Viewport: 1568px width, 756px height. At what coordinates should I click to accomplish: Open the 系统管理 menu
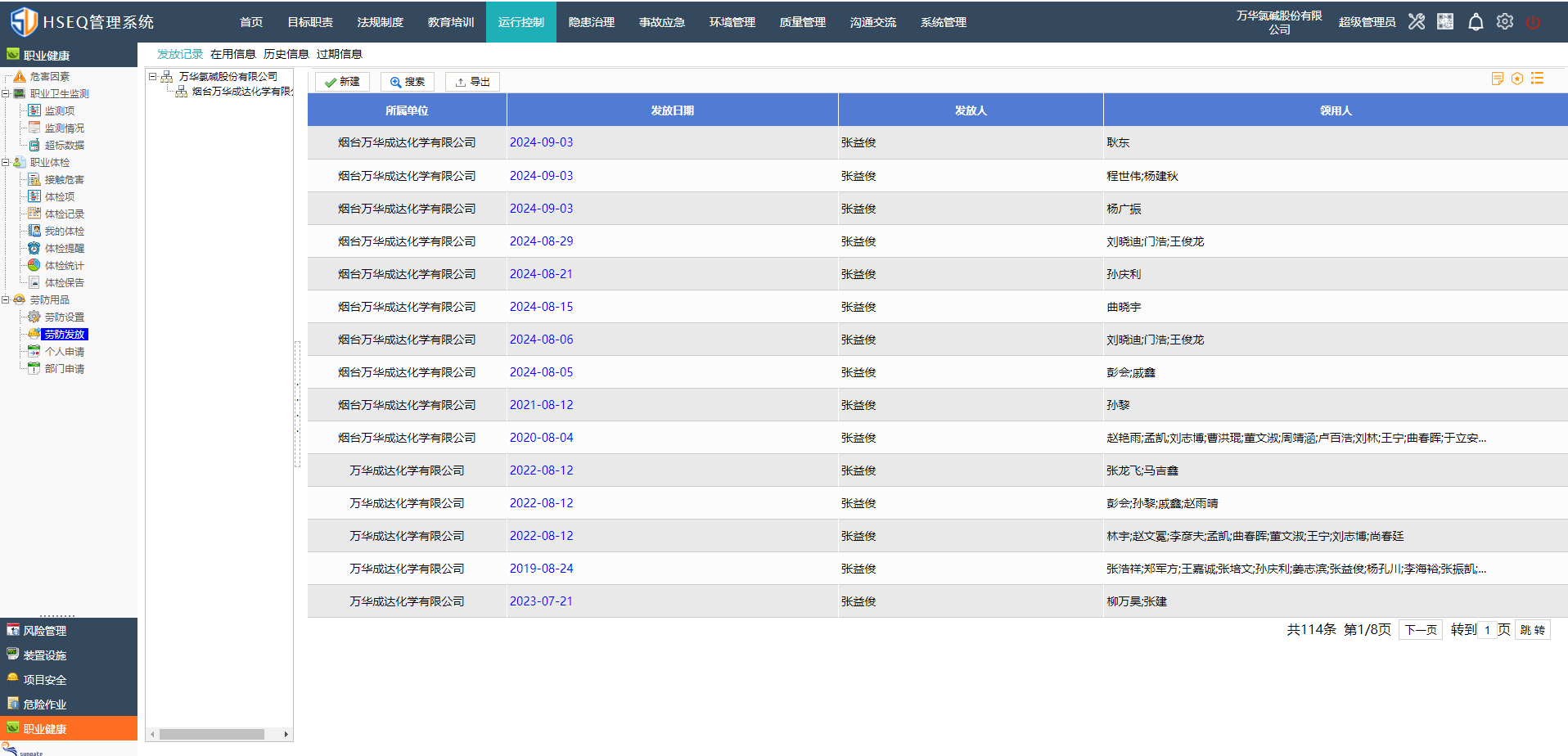[x=944, y=22]
